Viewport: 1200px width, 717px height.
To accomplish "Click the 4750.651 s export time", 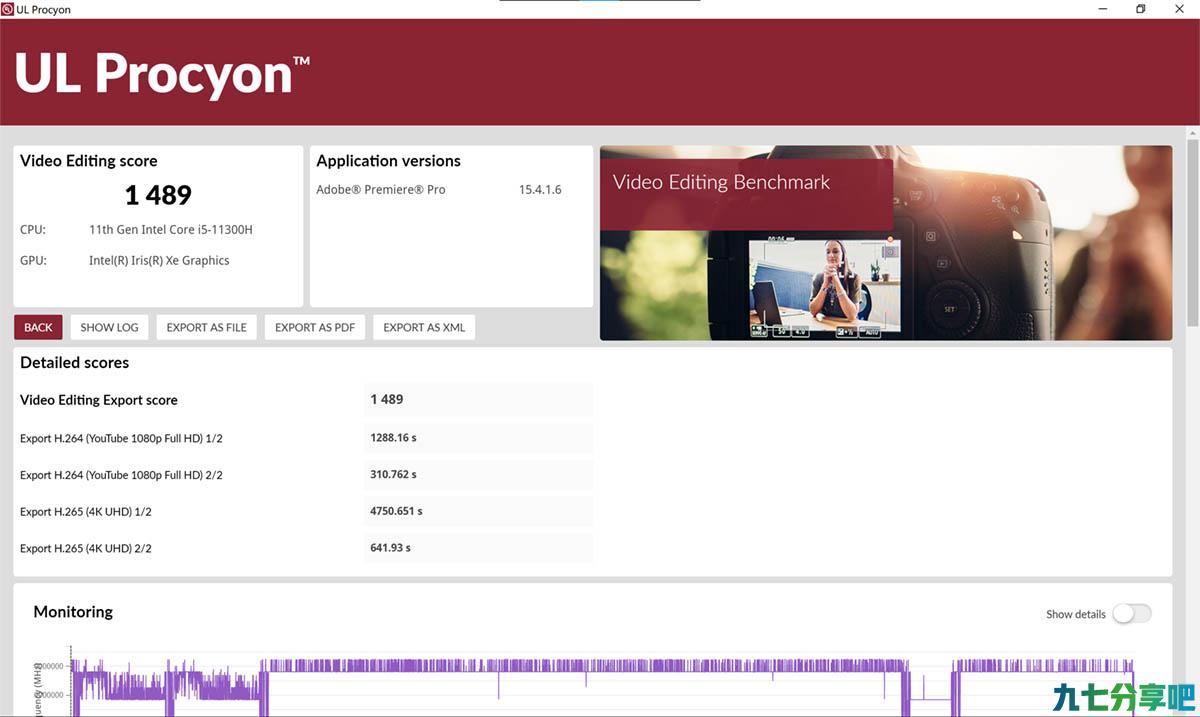I will [397, 511].
